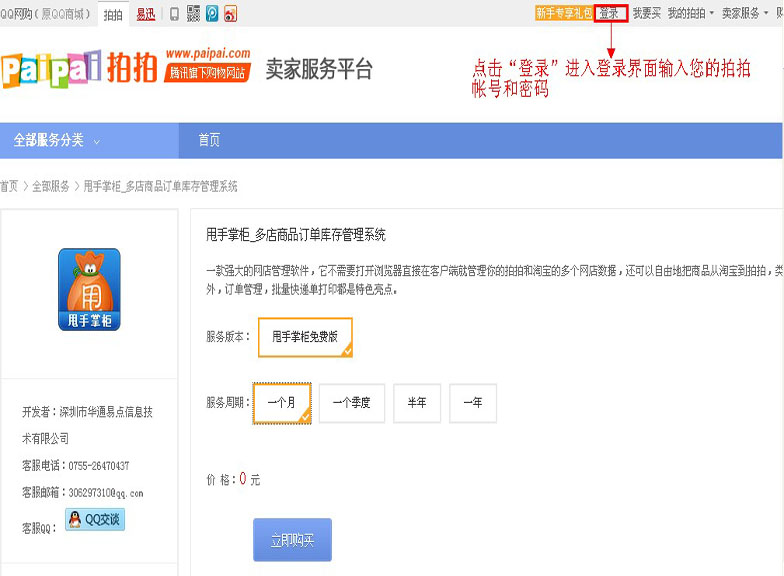
Task: Open the 易迅 tab in top bar
Action: [x=146, y=14]
